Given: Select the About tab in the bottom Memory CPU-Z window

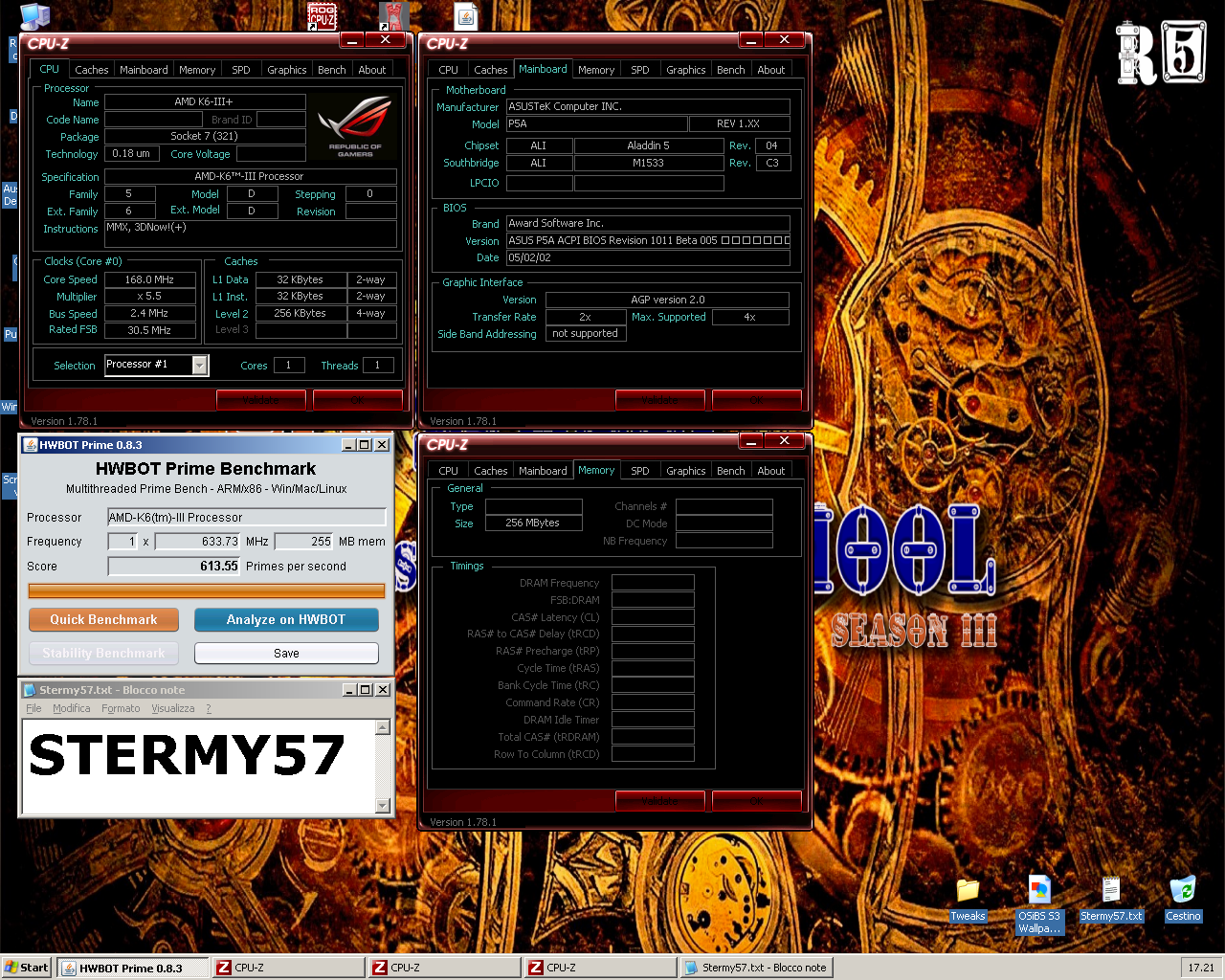Looking at the screenshot, I should 771,471.
